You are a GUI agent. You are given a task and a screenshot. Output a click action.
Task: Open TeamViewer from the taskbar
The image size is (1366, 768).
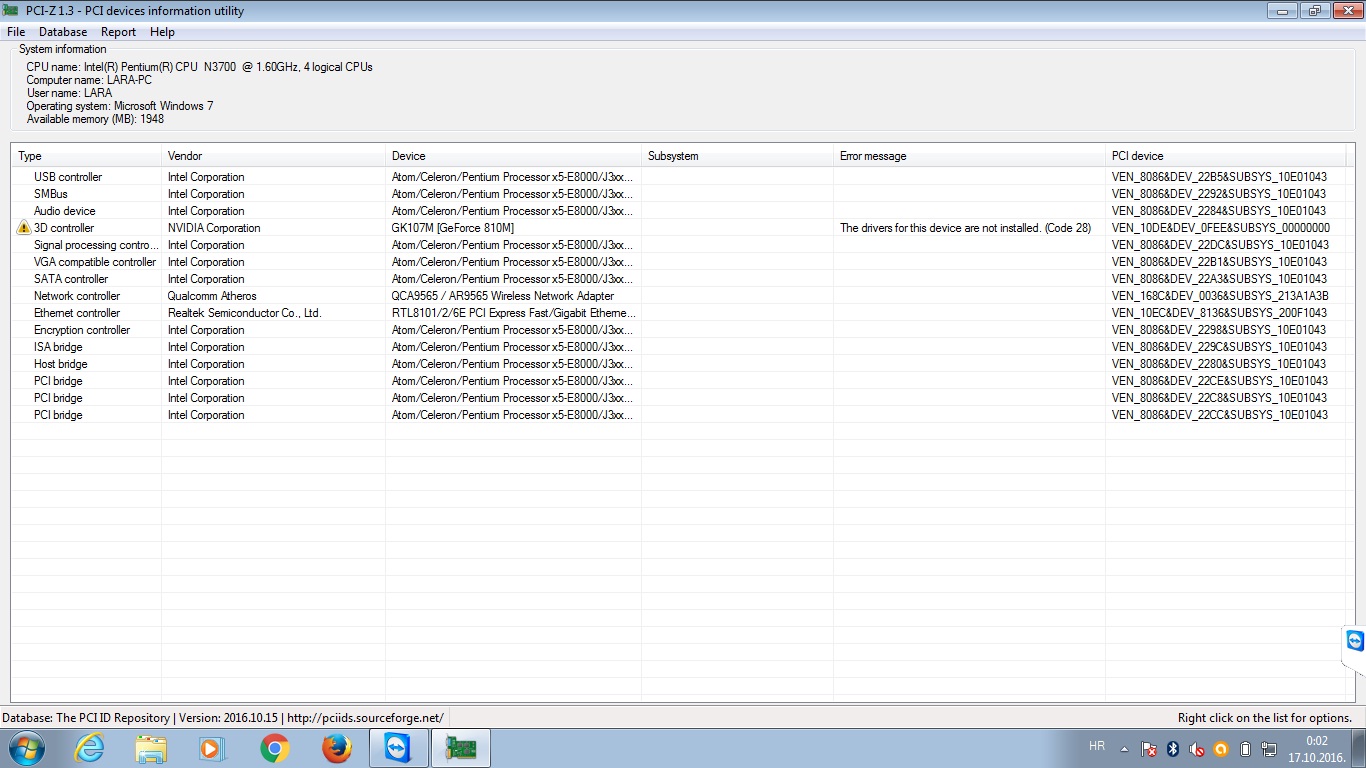coord(398,748)
